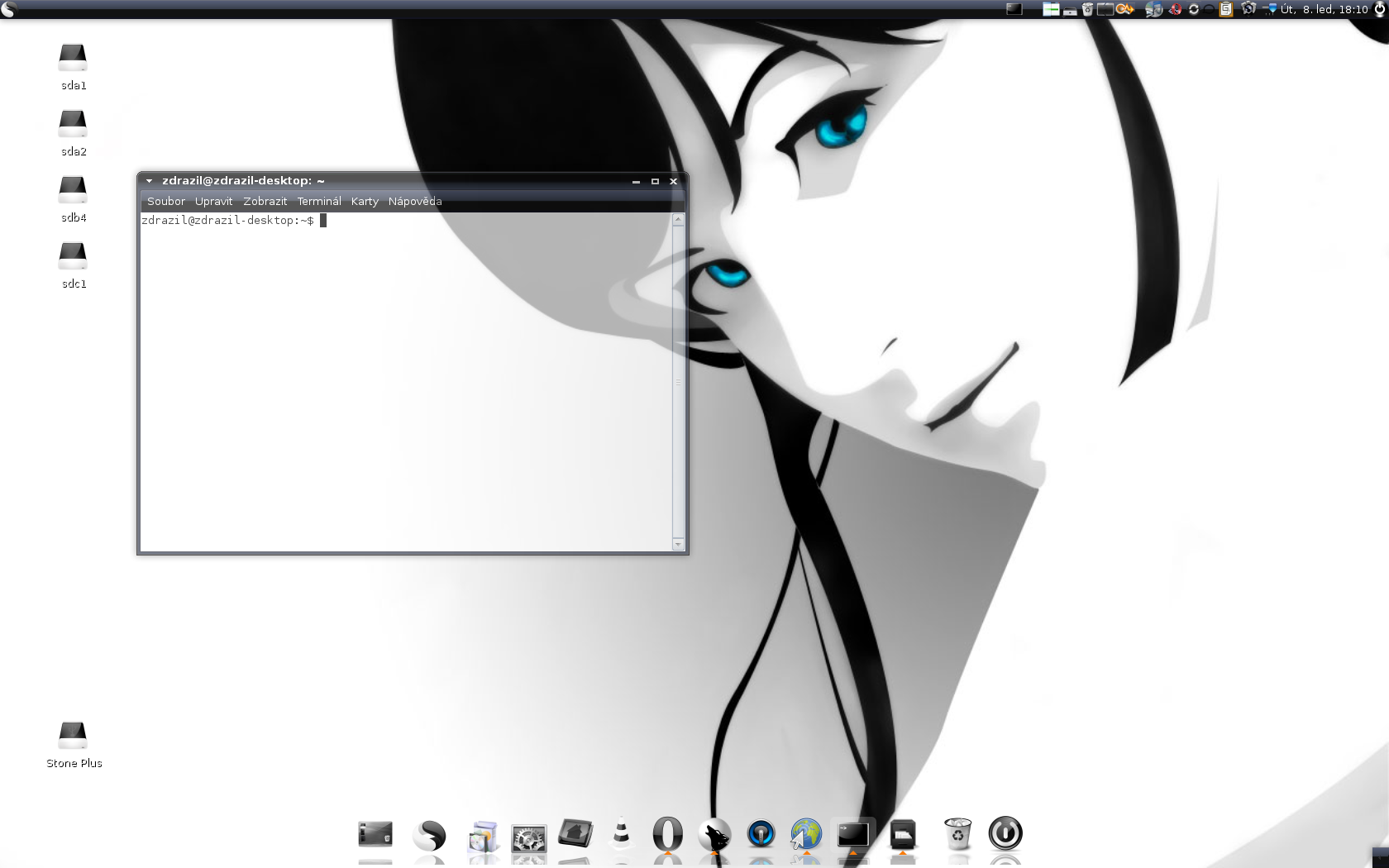The image size is (1389, 868).
Task: Open the Soubor menu
Action: tap(165, 202)
